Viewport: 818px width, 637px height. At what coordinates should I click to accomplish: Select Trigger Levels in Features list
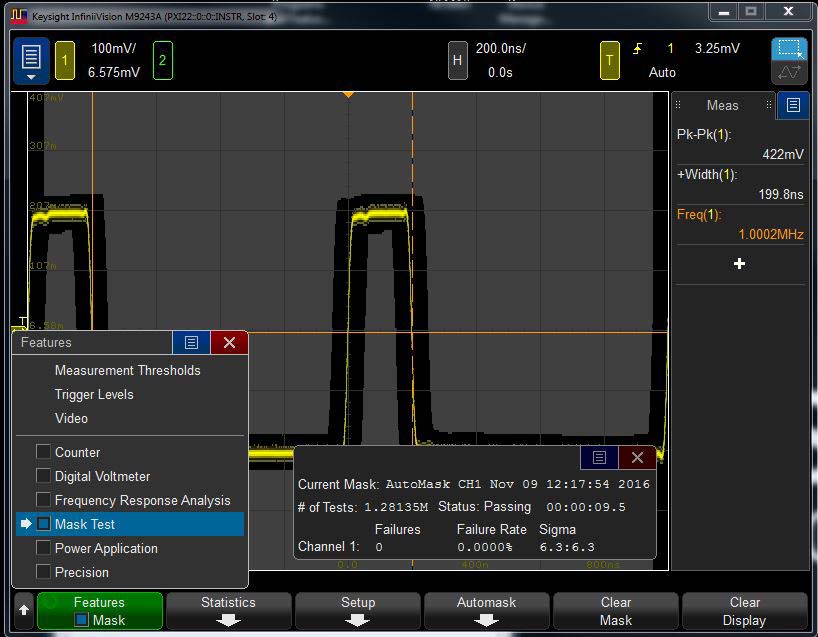(x=94, y=394)
